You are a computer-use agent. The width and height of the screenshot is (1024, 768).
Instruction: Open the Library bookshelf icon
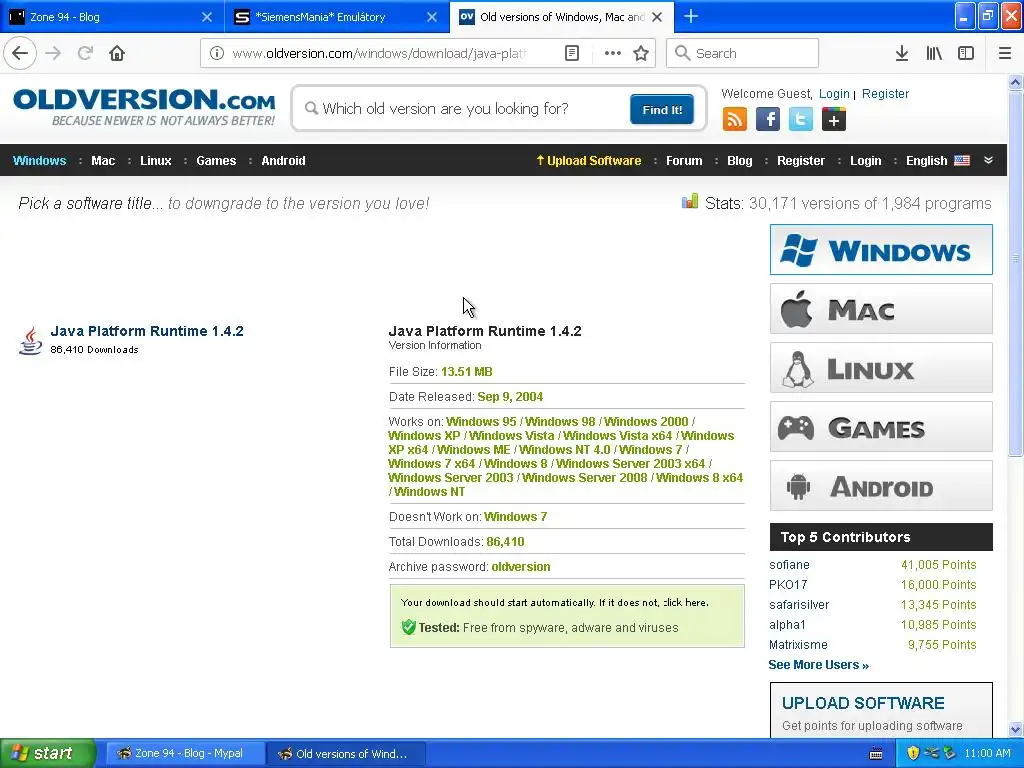pos(934,53)
